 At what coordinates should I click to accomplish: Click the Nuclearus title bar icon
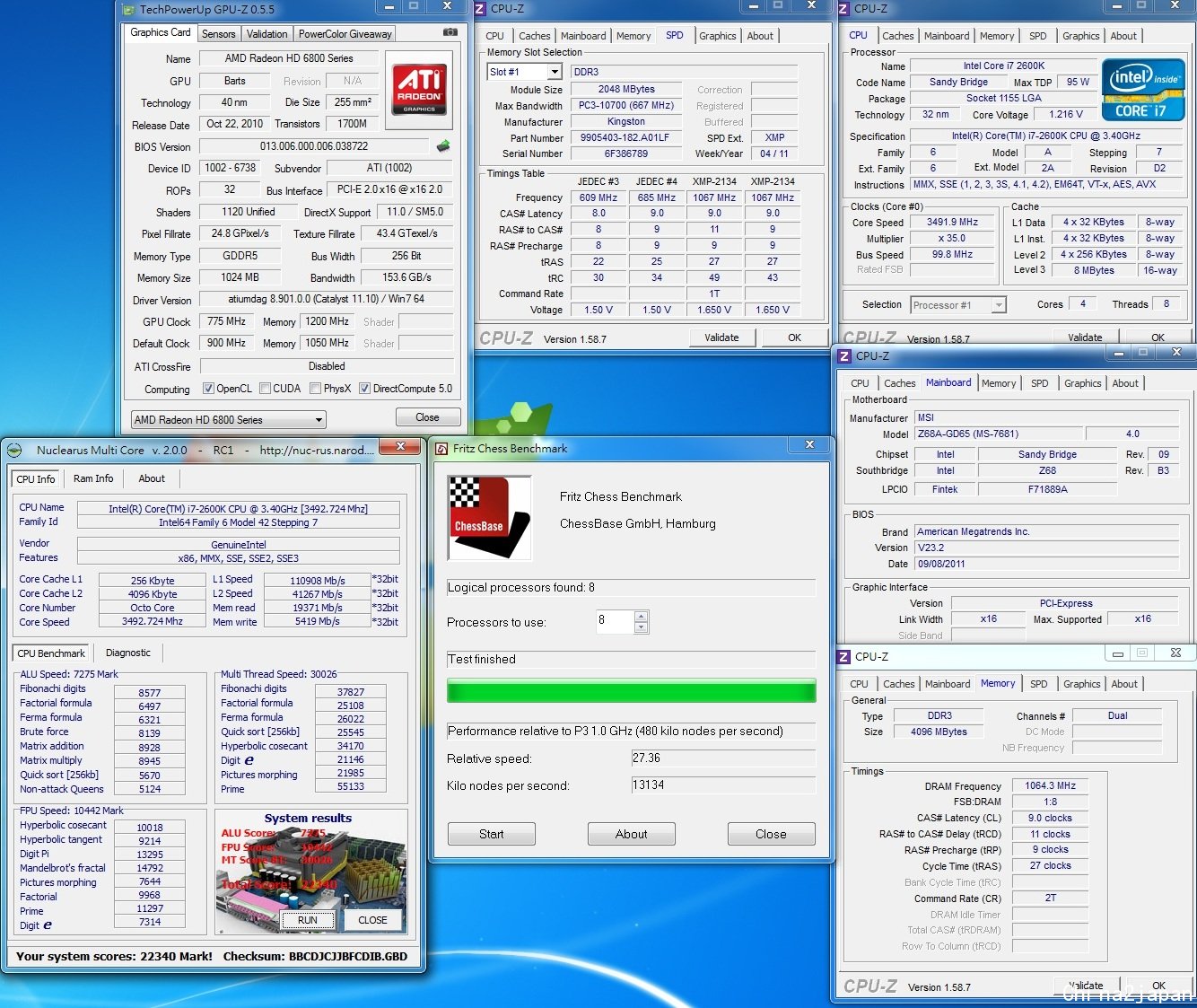coord(14,451)
